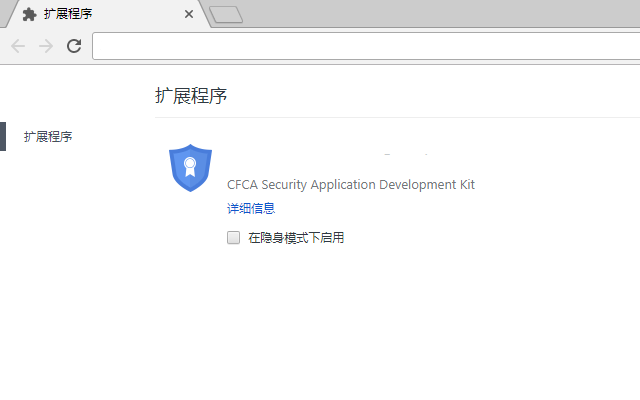
Task: Click the browser forward arrow
Action: coord(46,46)
